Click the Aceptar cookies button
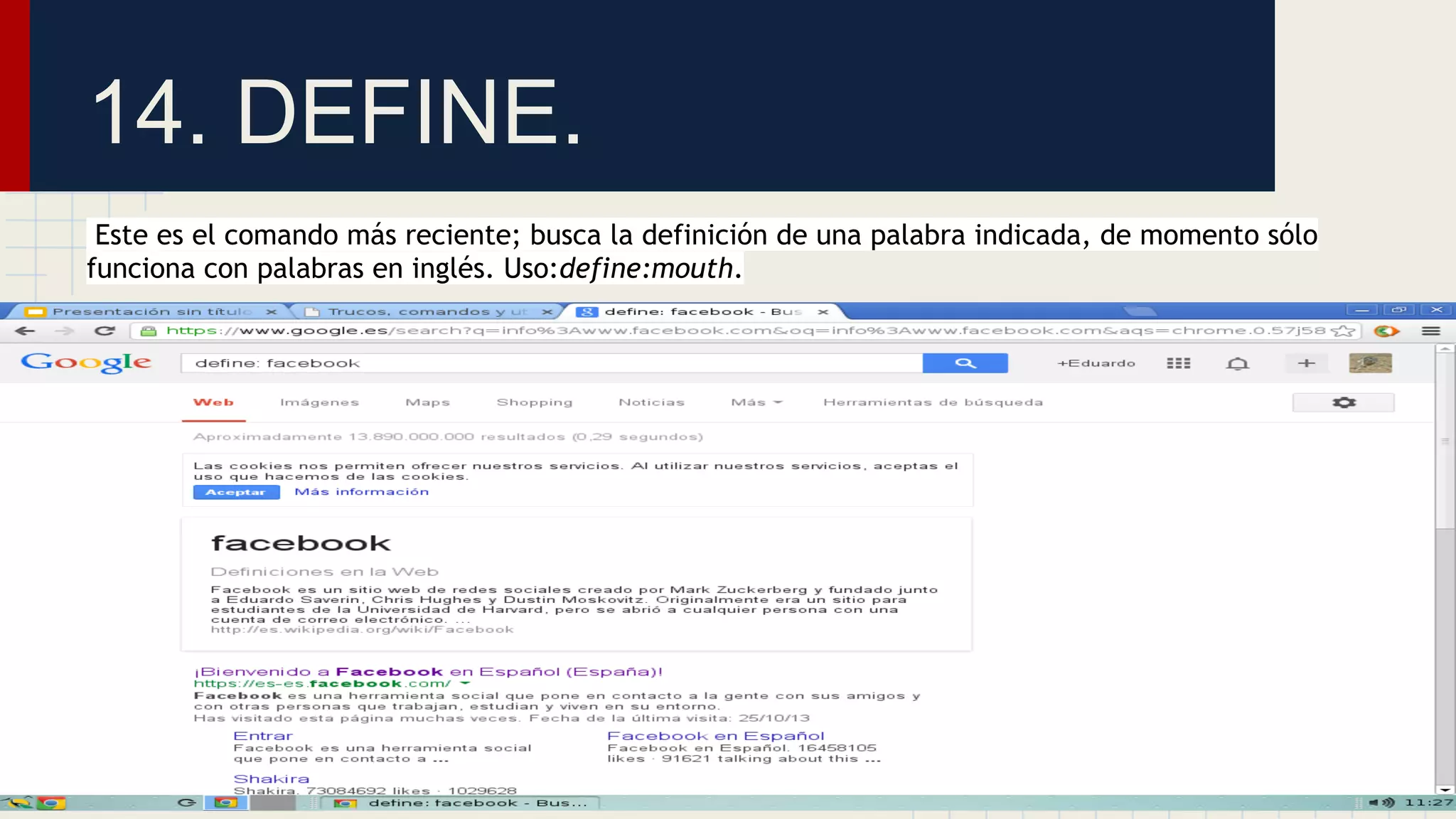The image size is (1456, 819). [x=236, y=492]
